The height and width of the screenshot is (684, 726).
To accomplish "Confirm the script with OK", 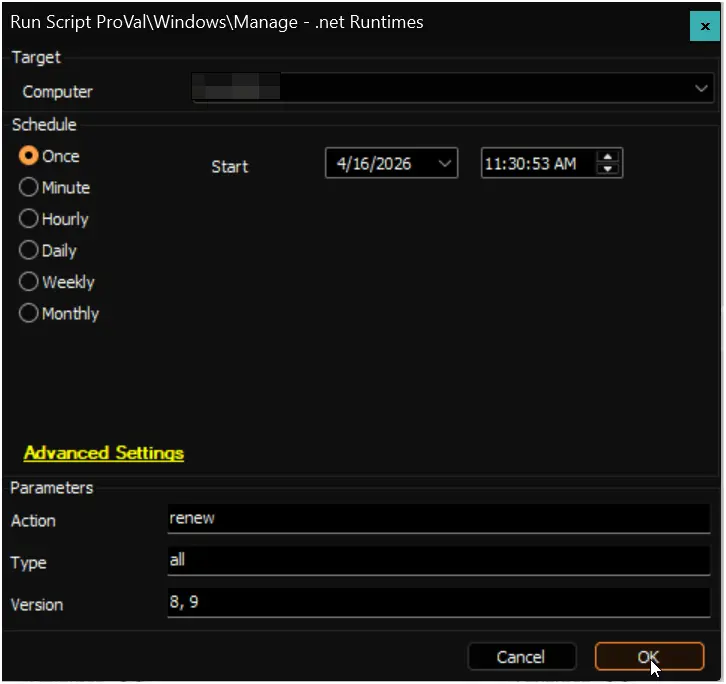I will [649, 657].
